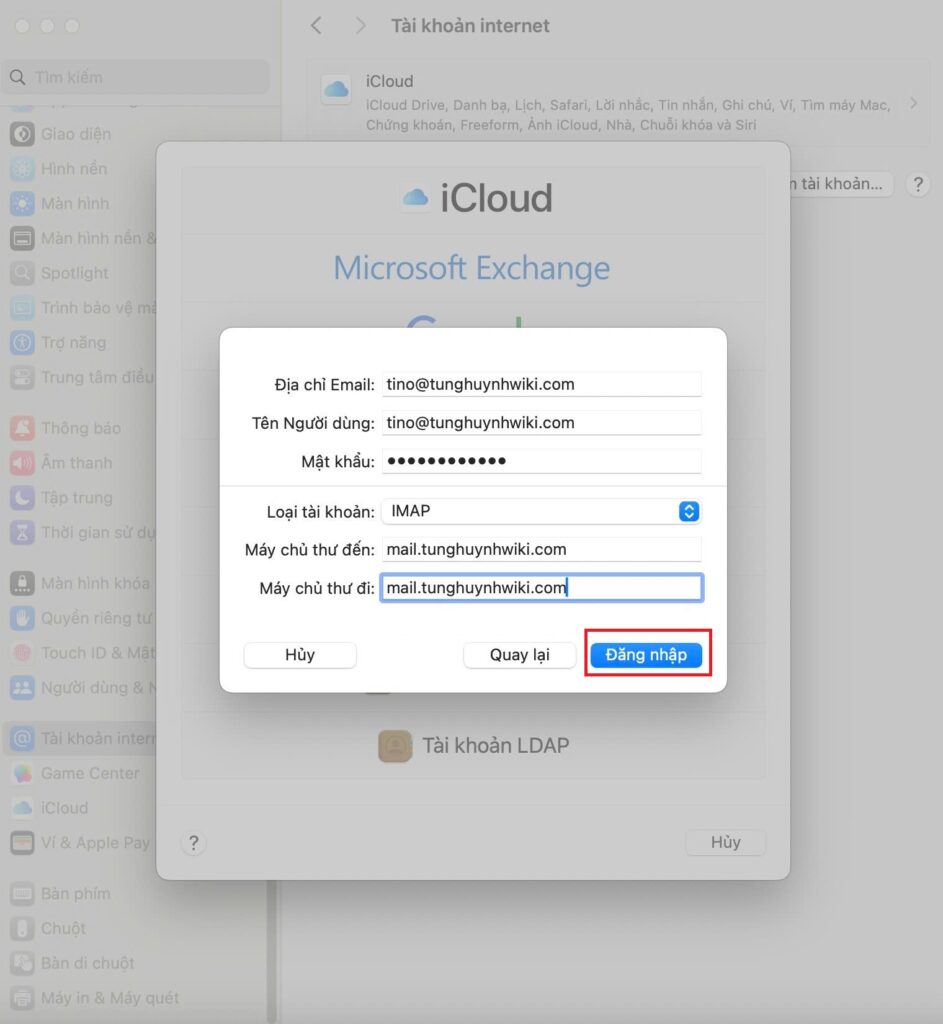This screenshot has height=1024, width=943.
Task: Click the Game Center sidebar icon
Action: [x=22, y=773]
